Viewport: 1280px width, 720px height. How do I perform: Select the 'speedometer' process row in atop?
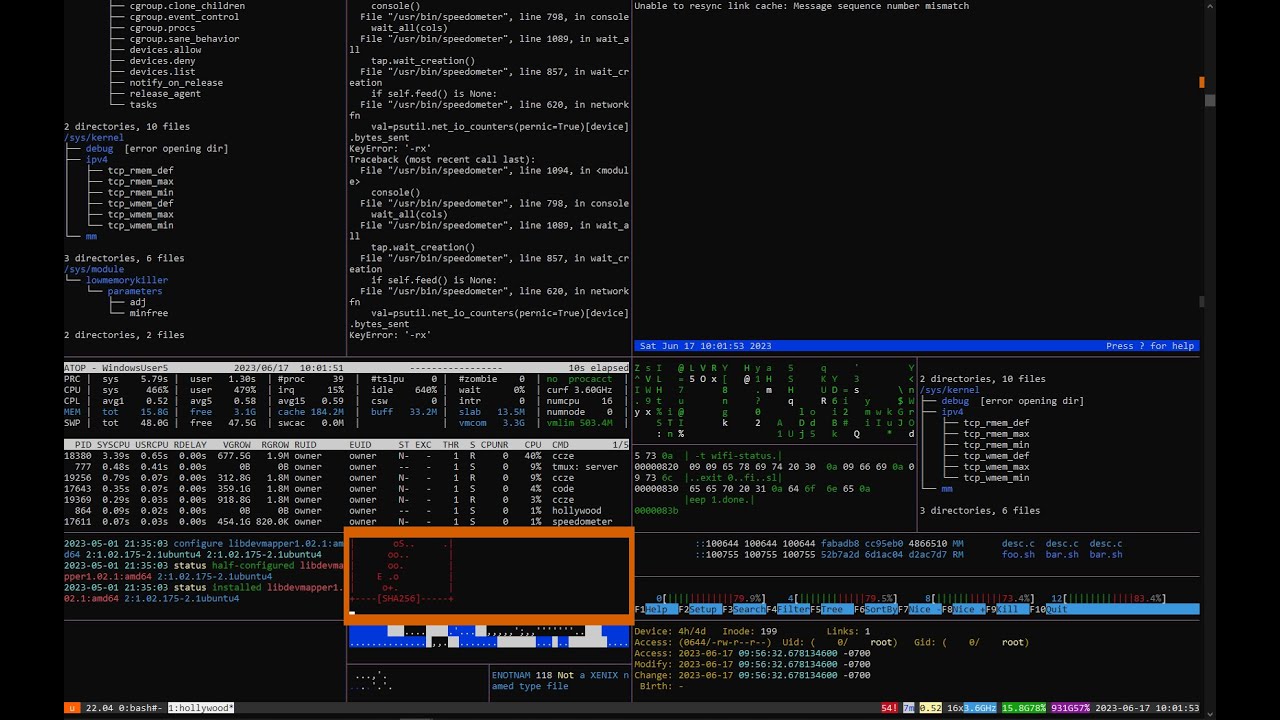346,521
